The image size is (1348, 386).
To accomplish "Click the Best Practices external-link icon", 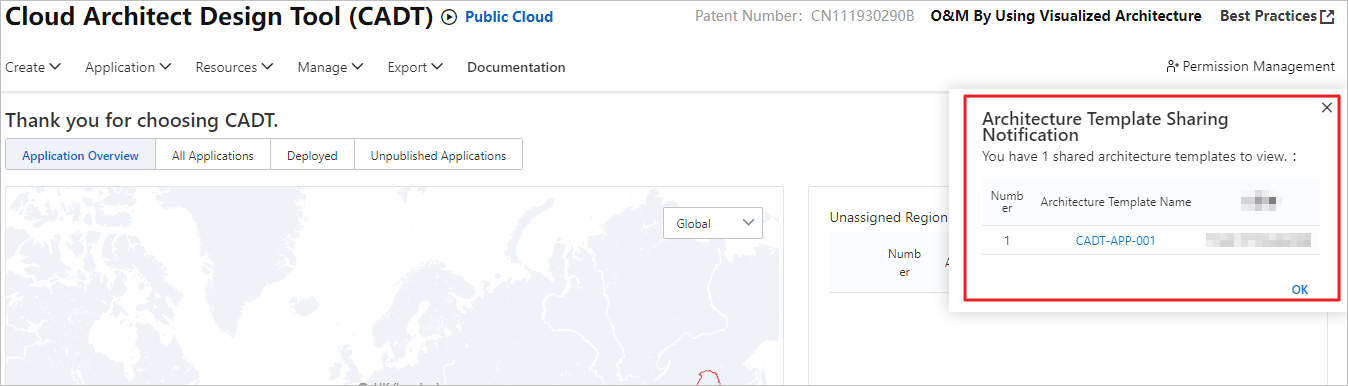I will click(1327, 16).
